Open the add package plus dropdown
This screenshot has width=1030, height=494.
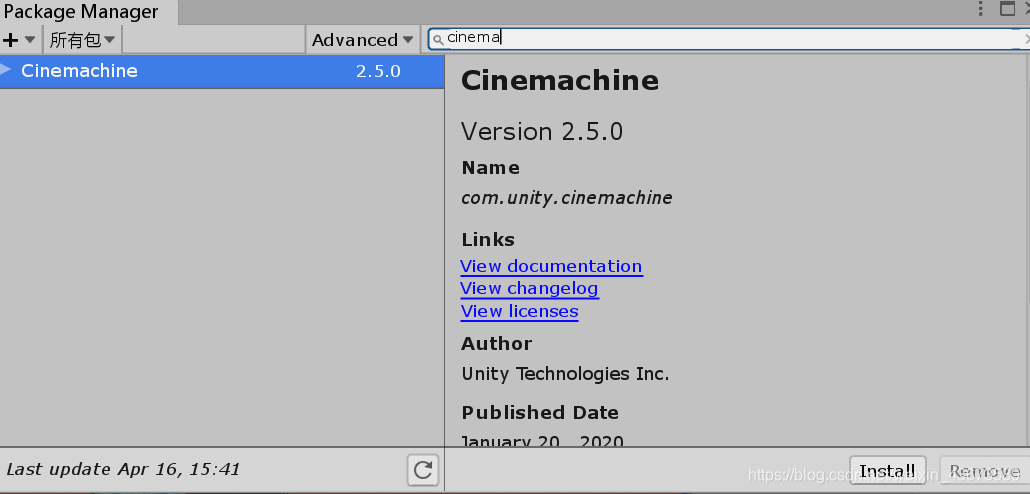point(19,40)
